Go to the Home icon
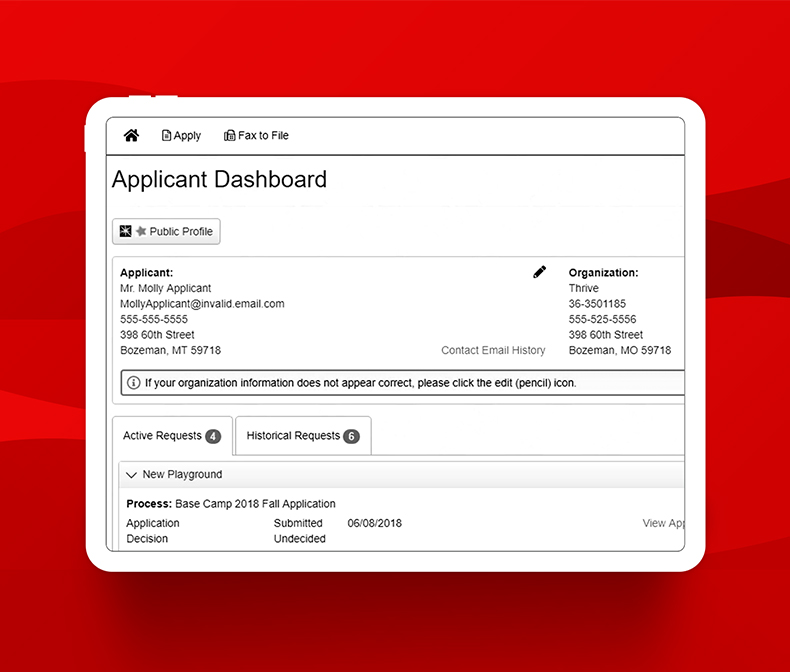Image resolution: width=790 pixels, height=672 pixels. (131, 136)
